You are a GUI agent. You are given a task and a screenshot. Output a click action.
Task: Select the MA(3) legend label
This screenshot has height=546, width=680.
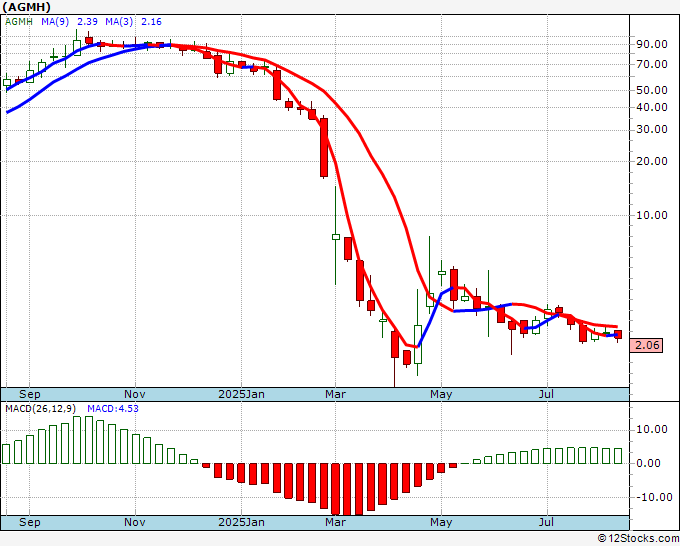click(x=119, y=21)
